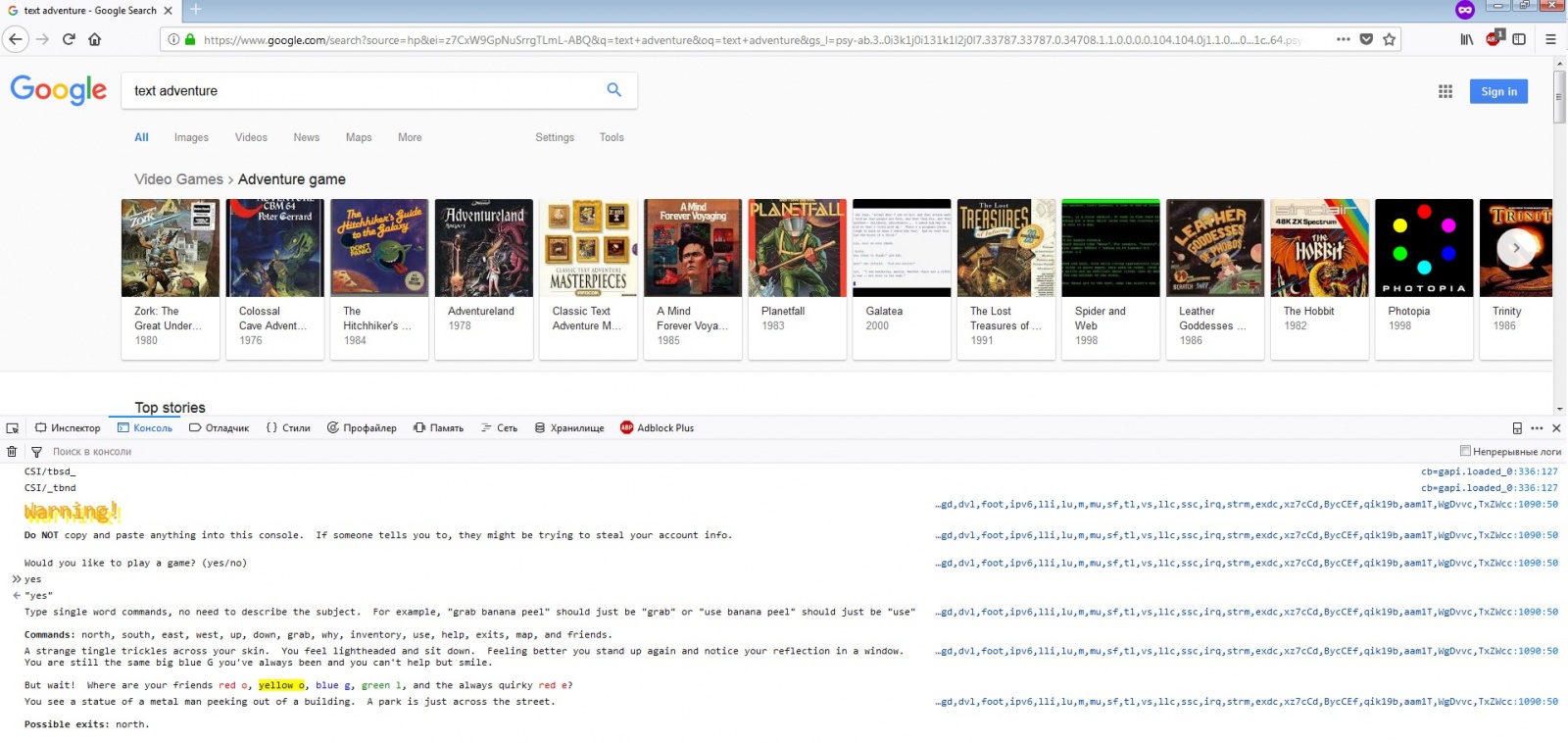Open The Hobbit 1982 card

click(1319, 279)
